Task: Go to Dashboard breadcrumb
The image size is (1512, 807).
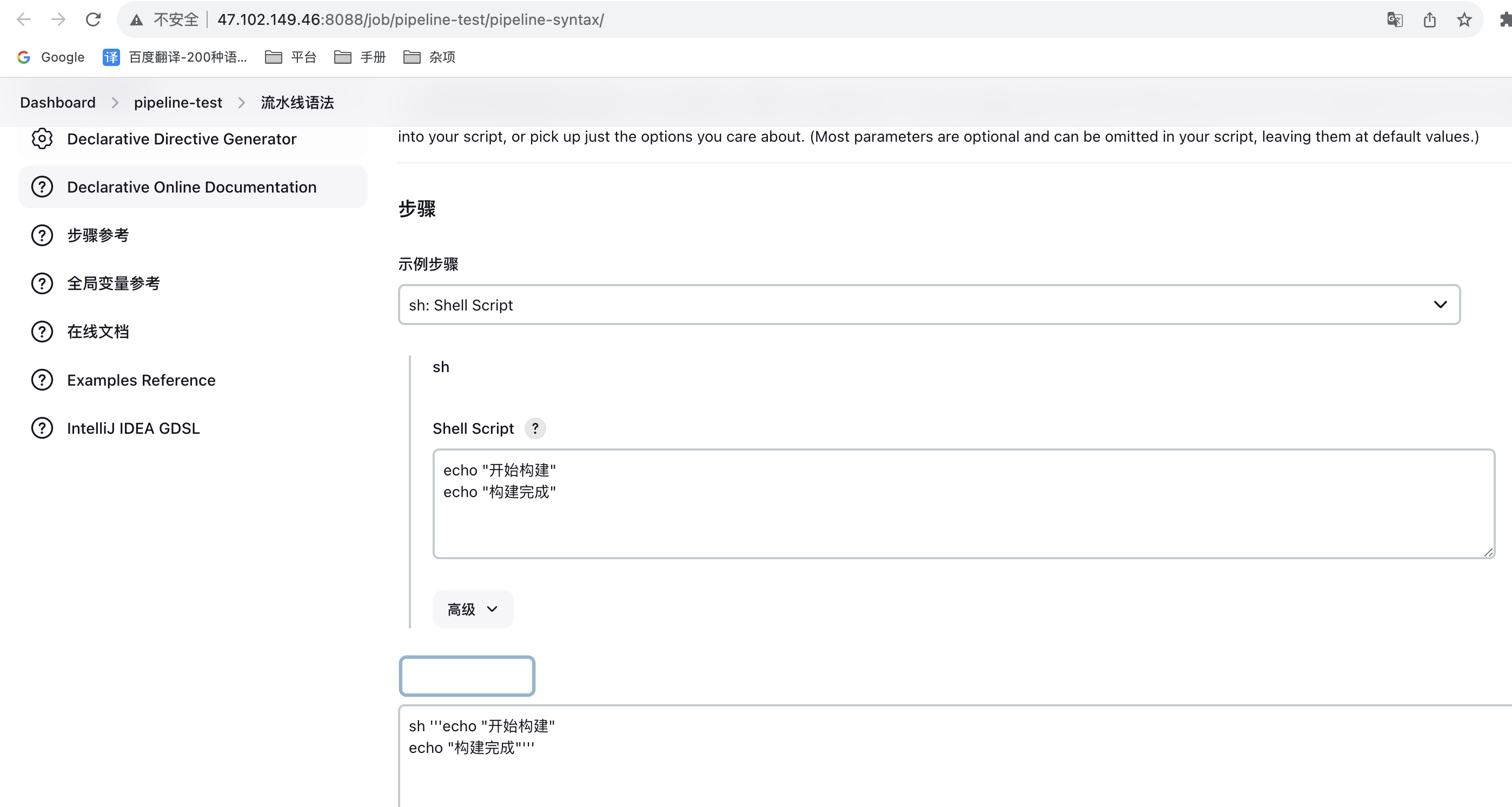Action: (57, 102)
